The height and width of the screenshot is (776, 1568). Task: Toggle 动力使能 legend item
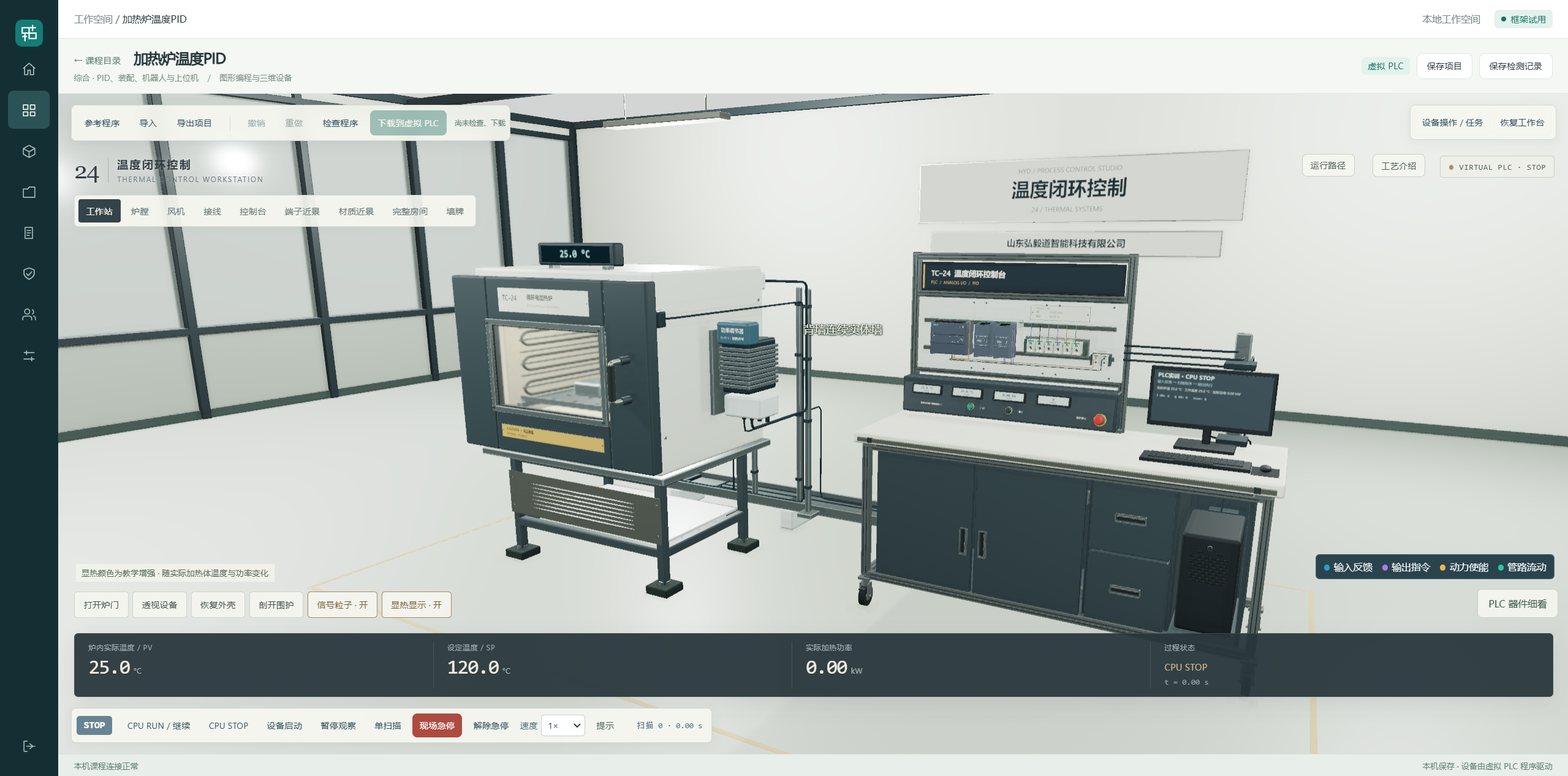click(1464, 567)
